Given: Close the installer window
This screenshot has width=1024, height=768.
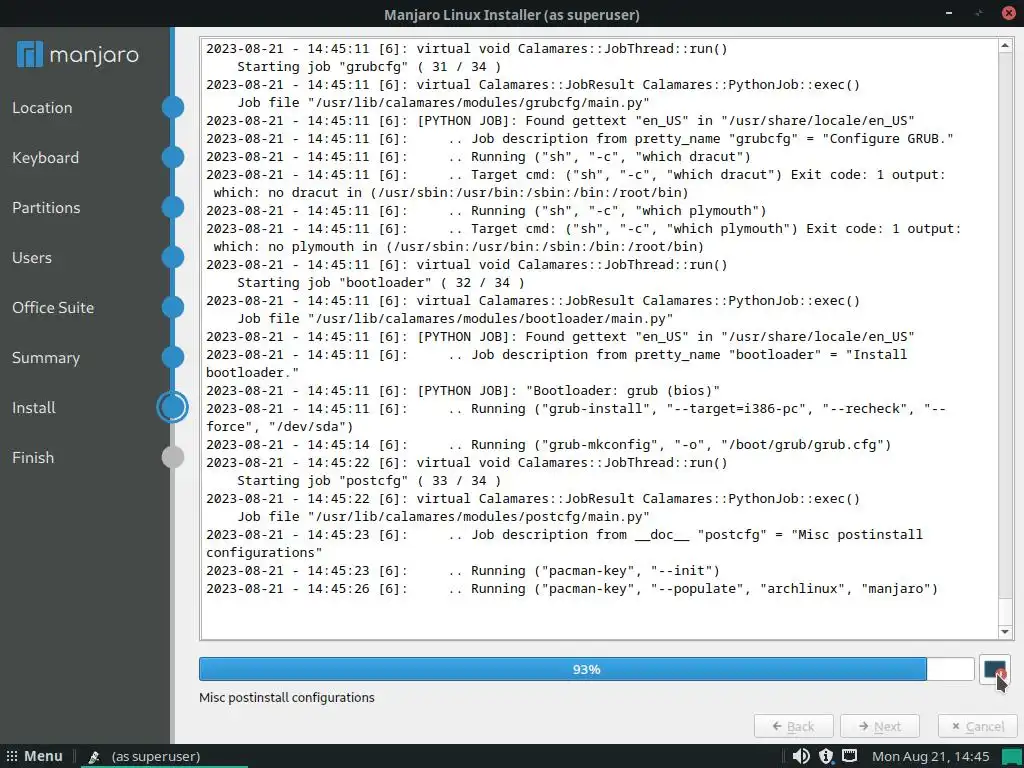Looking at the screenshot, I should (1009, 13).
